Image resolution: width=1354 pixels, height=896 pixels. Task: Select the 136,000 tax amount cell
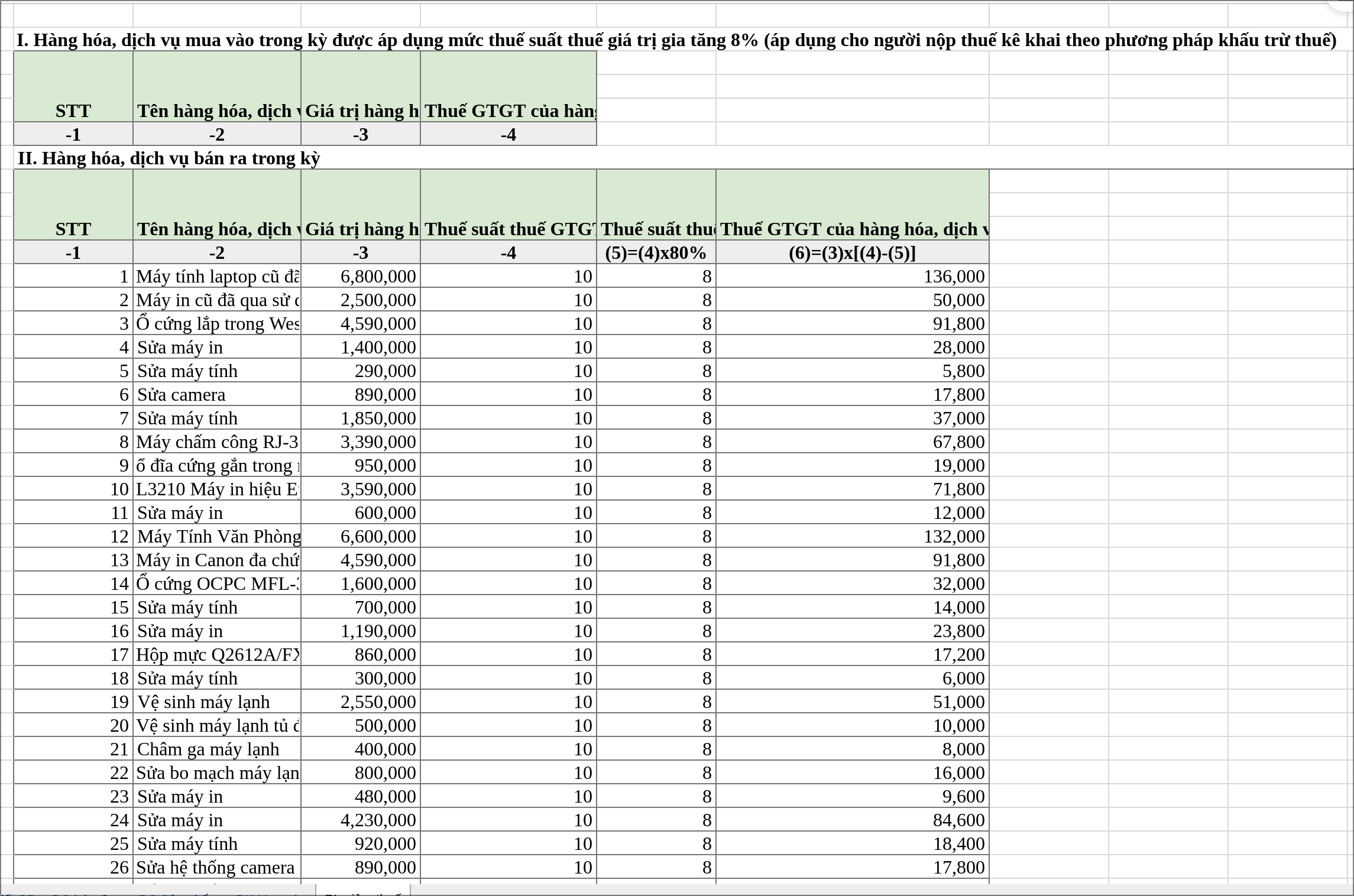[851, 277]
